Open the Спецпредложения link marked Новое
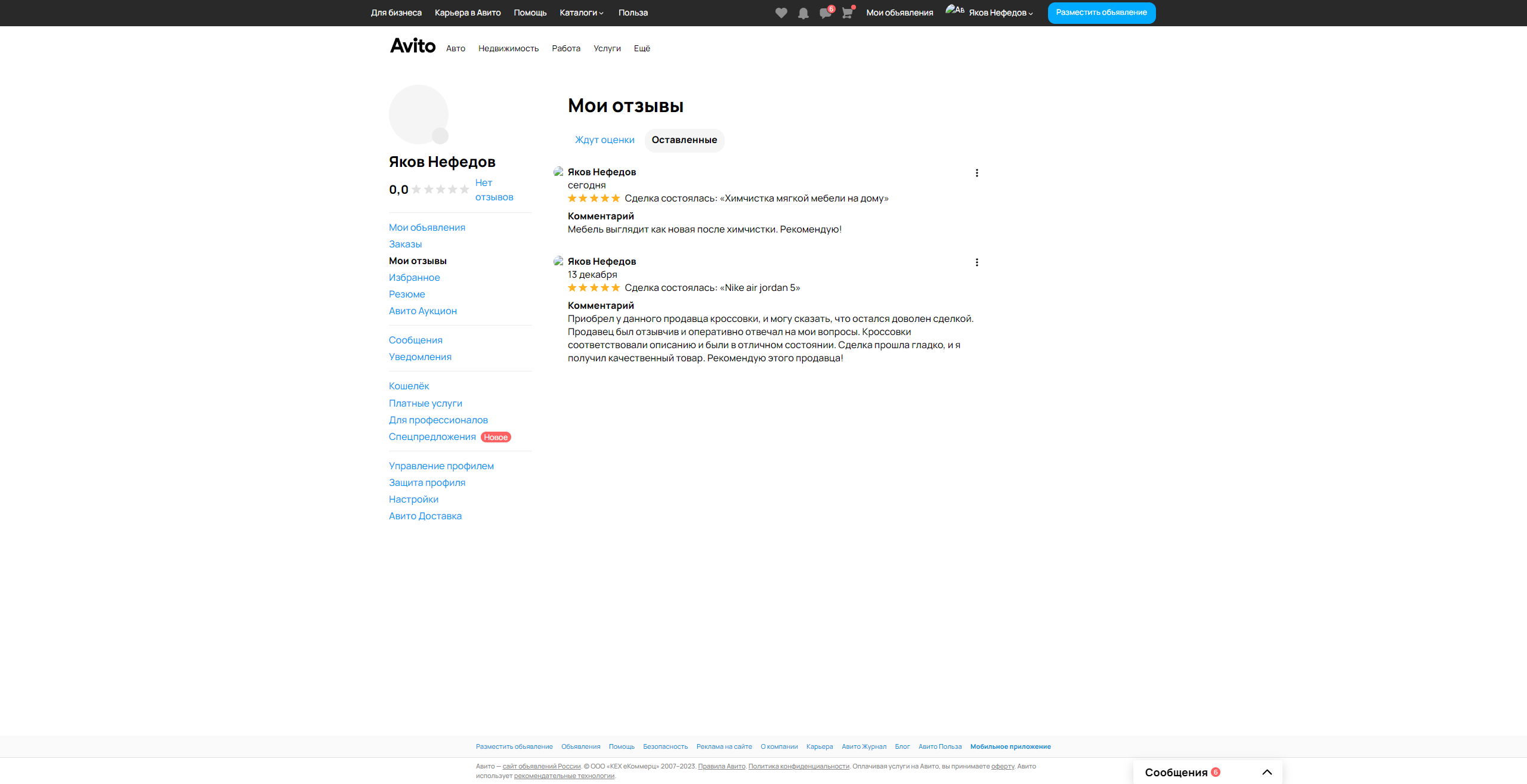The width and height of the screenshot is (1527, 784). click(432, 437)
